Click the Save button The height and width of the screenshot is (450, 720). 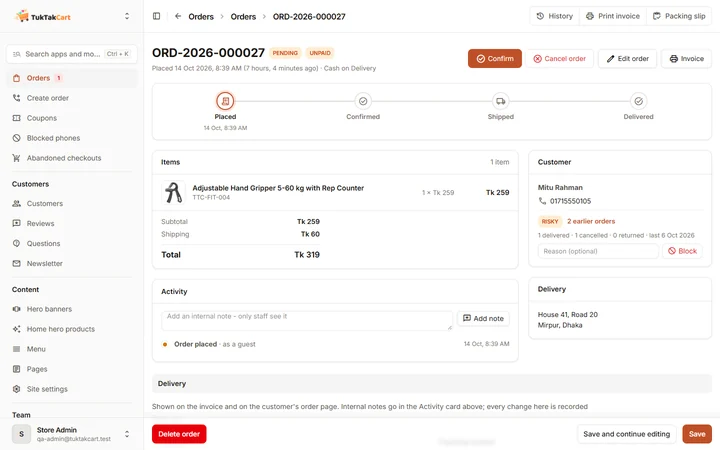(697, 434)
